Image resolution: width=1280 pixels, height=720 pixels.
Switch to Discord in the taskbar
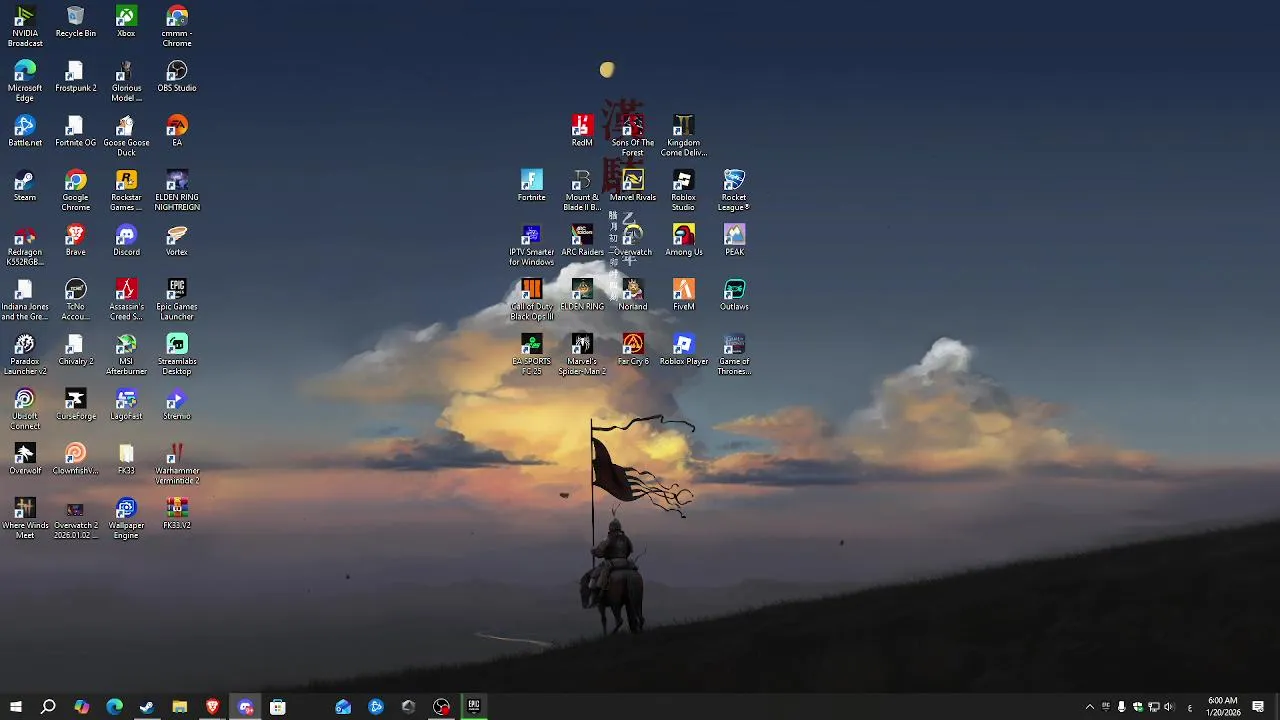[245, 707]
